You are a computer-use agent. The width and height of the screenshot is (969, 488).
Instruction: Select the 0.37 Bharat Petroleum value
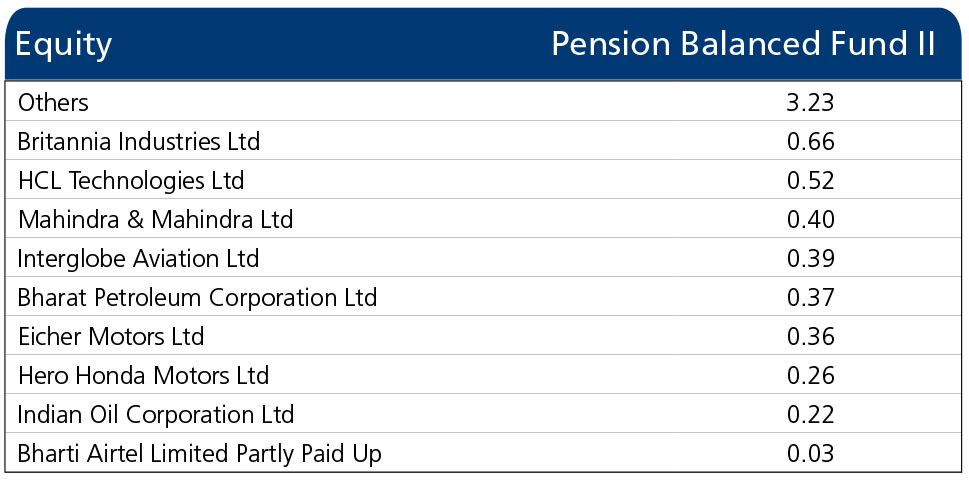(x=810, y=298)
